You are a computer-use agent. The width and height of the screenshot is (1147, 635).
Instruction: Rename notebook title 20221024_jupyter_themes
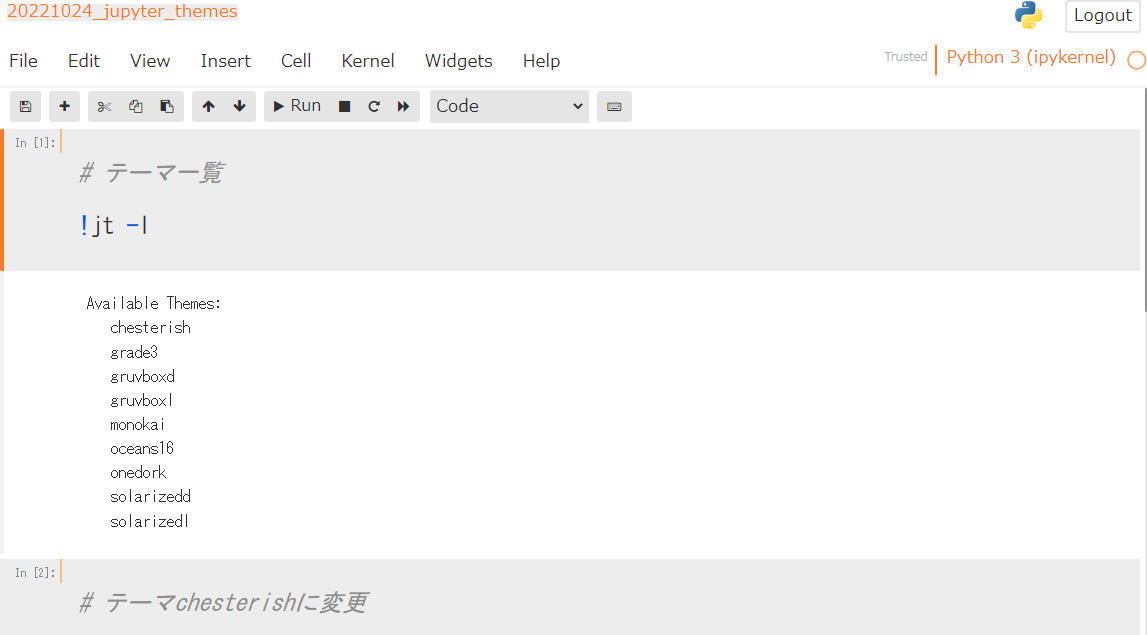pos(122,13)
